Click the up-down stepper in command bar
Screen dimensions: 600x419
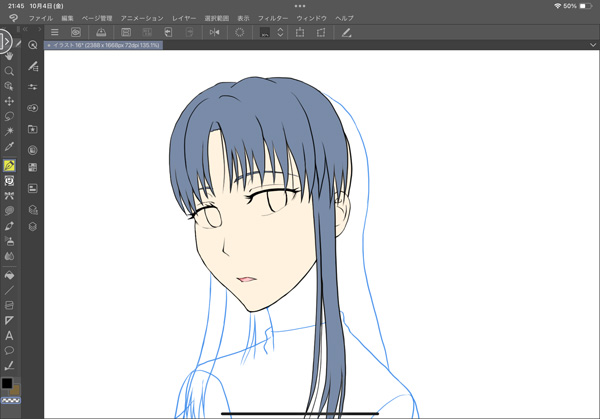(x=281, y=32)
